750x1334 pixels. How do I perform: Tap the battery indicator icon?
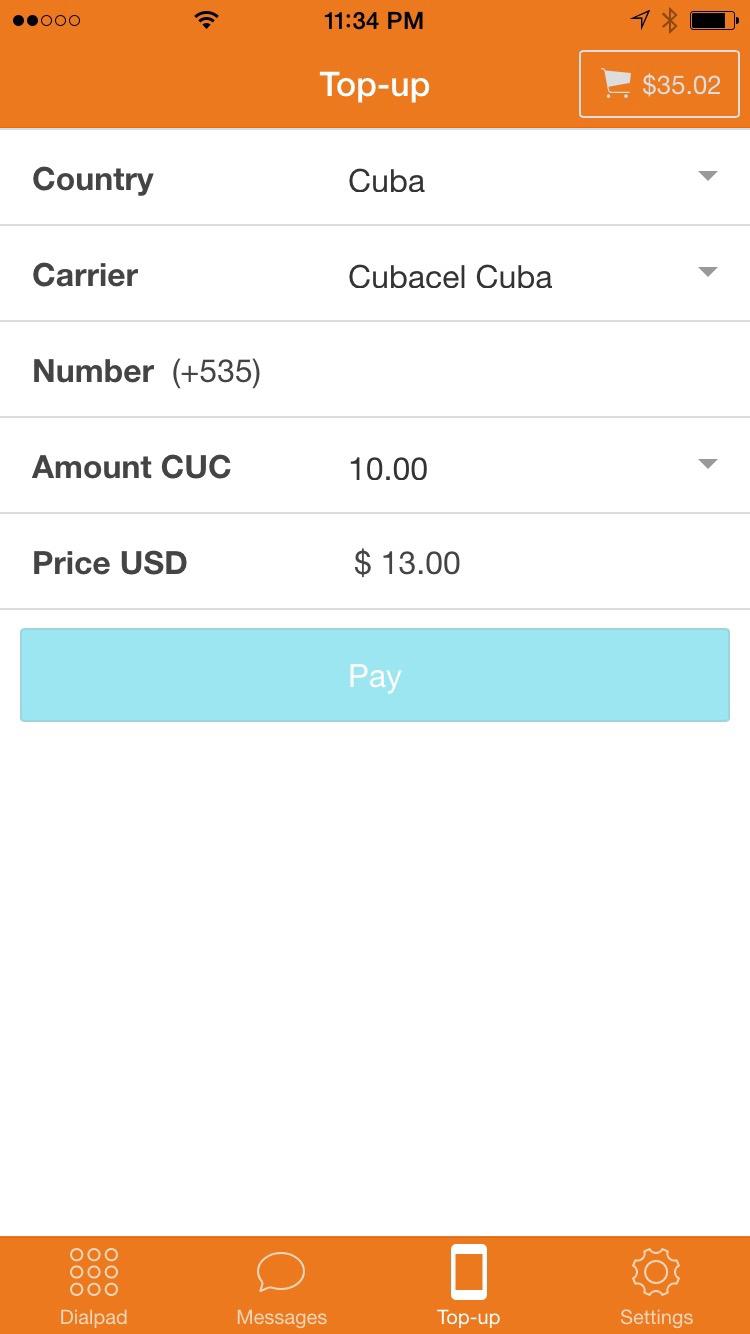pyautogui.click(x=714, y=20)
